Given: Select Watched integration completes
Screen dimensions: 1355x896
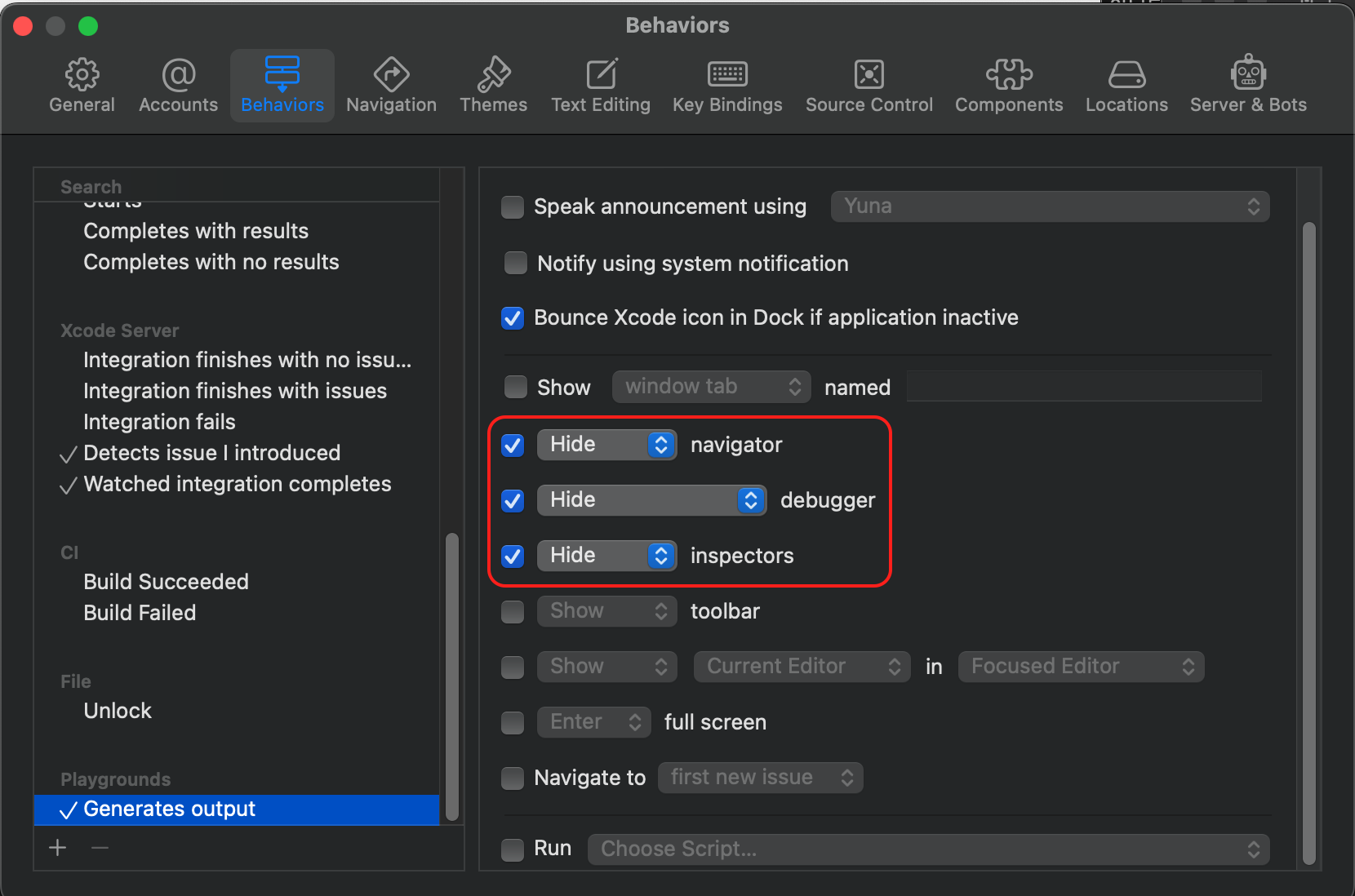Looking at the screenshot, I should 238,484.
